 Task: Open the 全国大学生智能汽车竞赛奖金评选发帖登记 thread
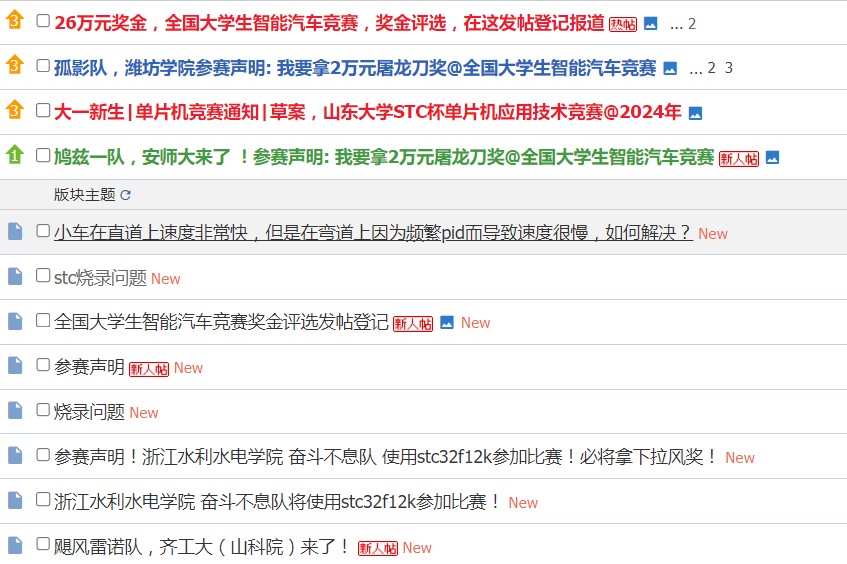[x=221, y=322]
